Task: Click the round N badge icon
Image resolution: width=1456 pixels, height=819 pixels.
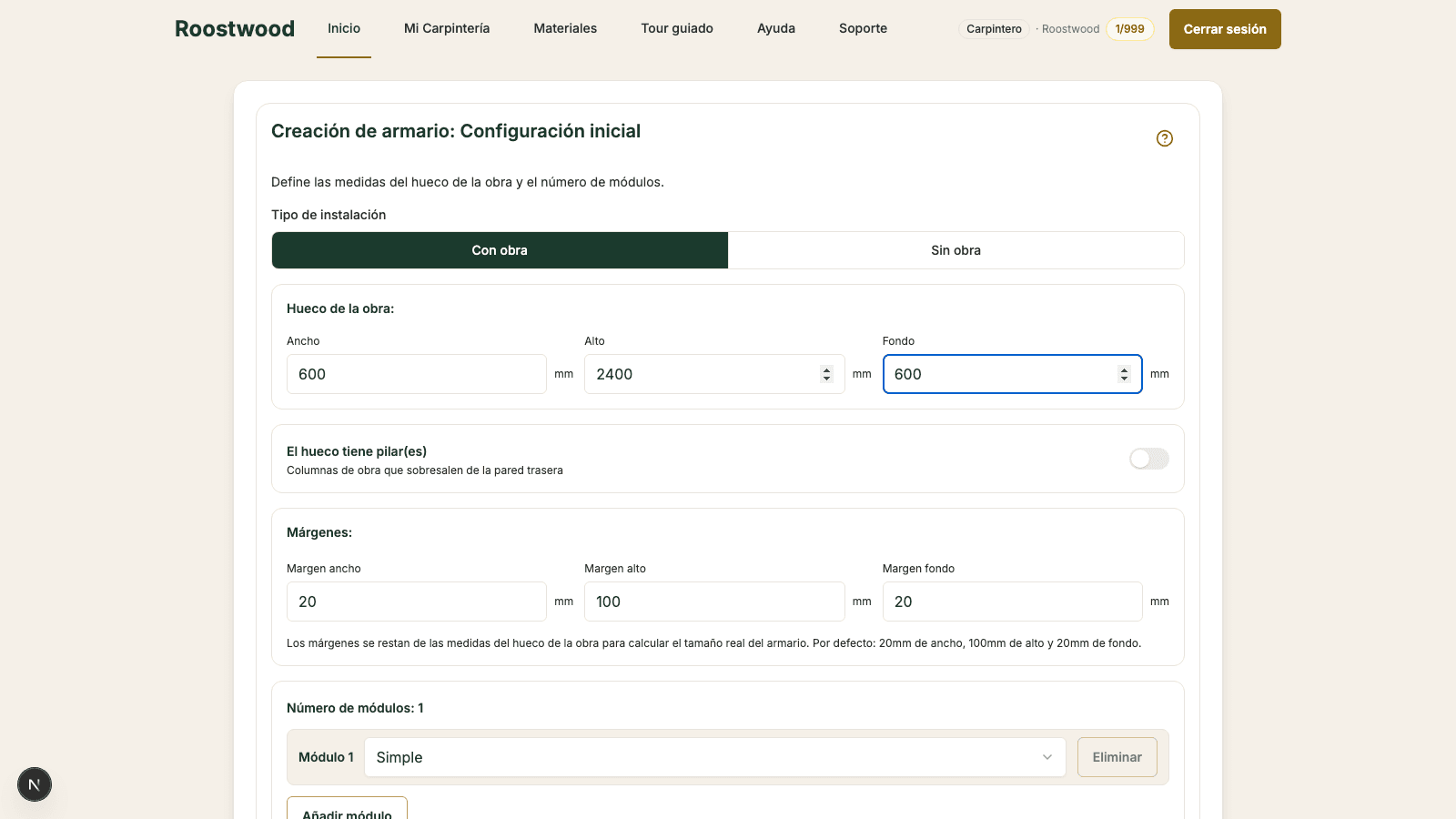Action: pyautogui.click(x=35, y=784)
